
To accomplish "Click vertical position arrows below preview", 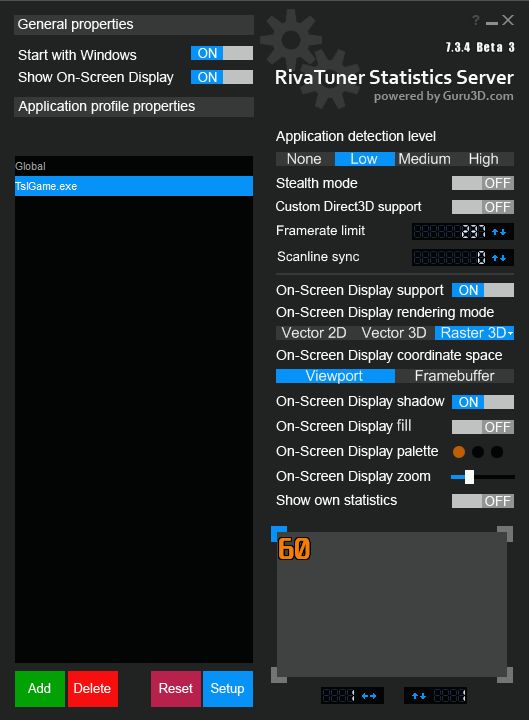I will [419, 696].
